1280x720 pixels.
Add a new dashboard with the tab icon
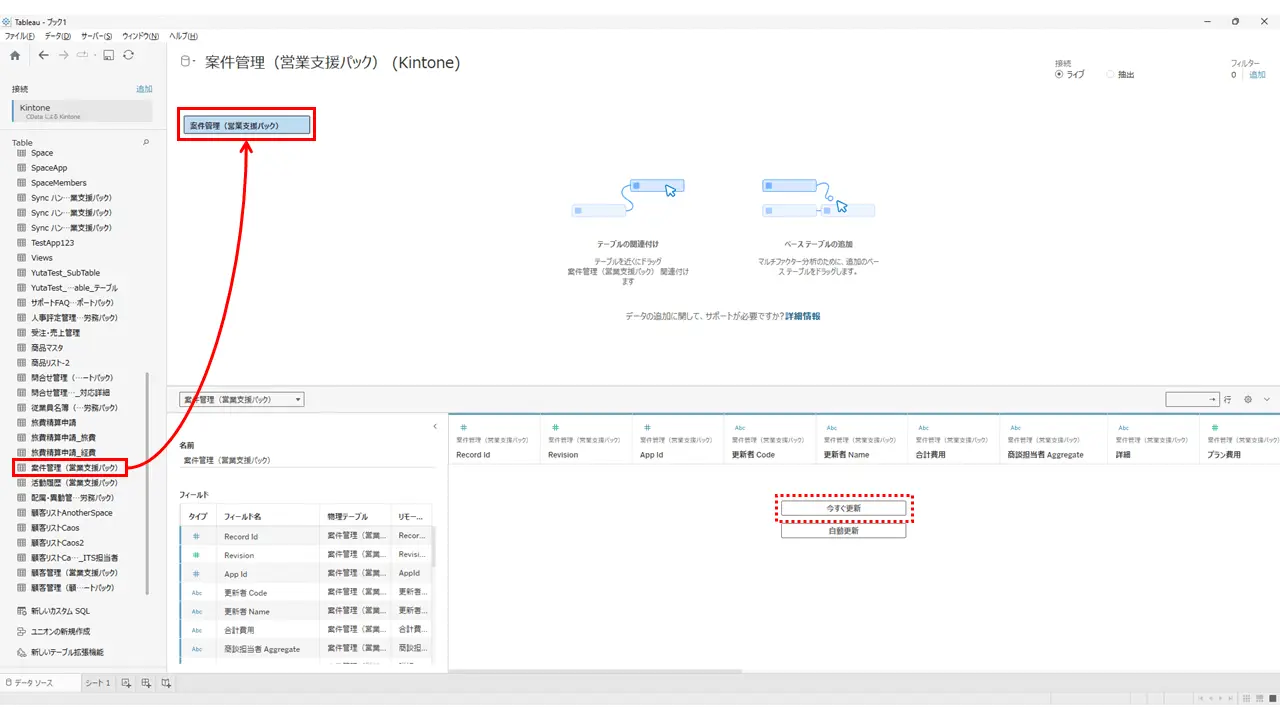click(146, 683)
